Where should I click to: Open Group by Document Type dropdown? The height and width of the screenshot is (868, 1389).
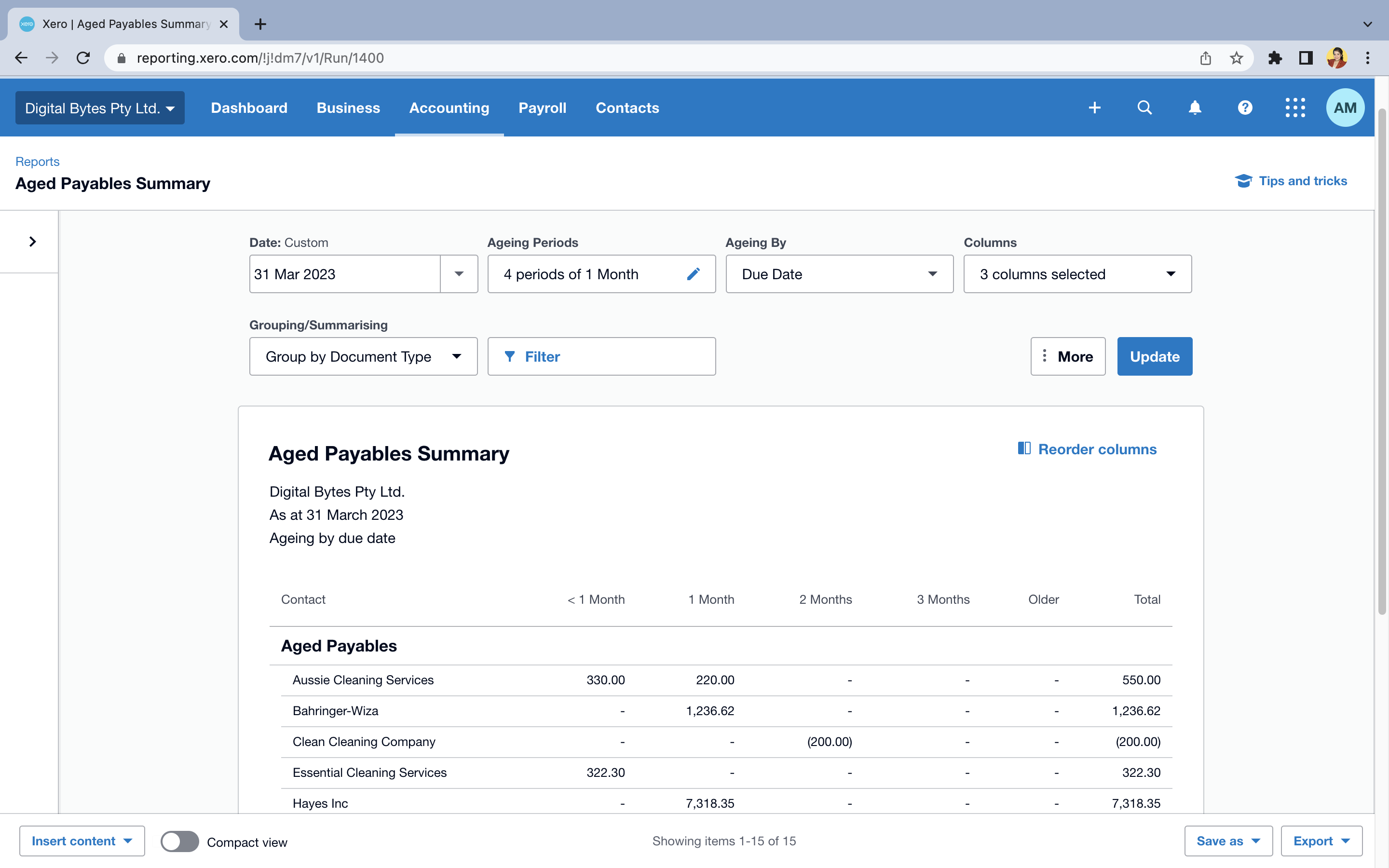pos(363,356)
